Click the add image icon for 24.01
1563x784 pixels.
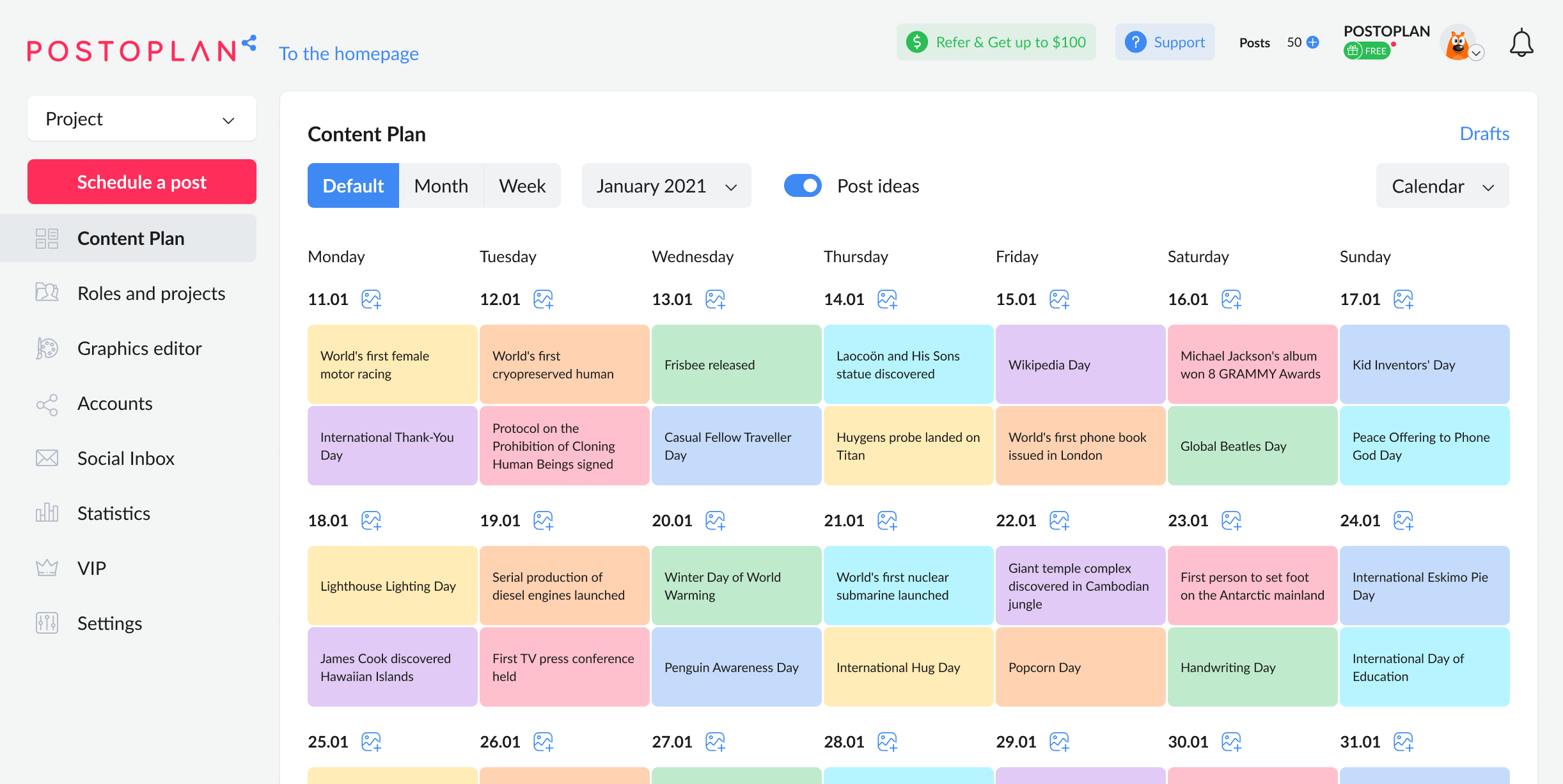(x=1403, y=521)
